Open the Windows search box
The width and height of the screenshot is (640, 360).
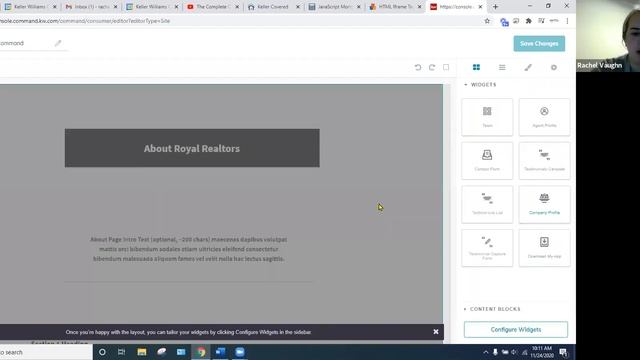[46, 352]
